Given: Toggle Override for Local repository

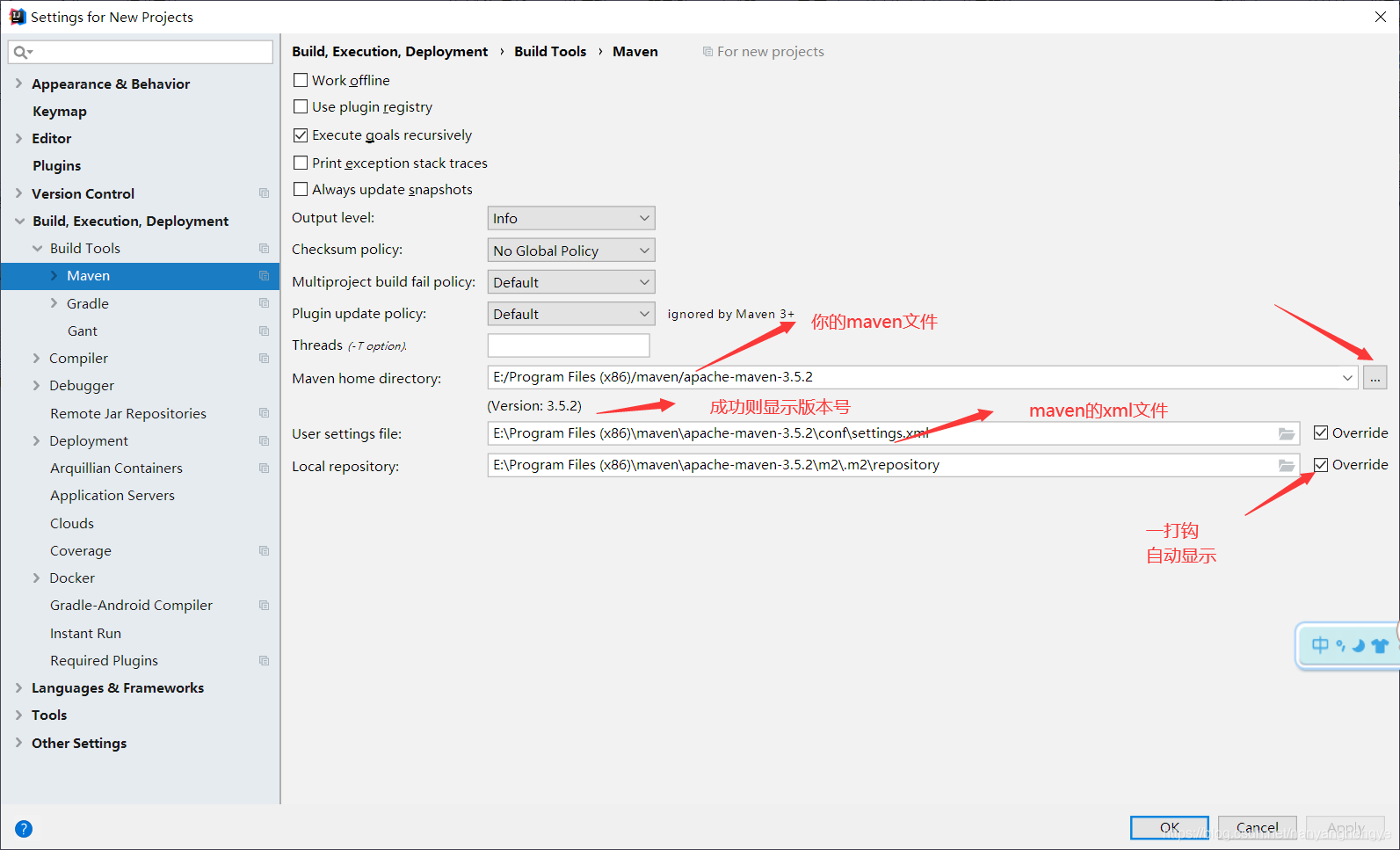Looking at the screenshot, I should click(1321, 464).
